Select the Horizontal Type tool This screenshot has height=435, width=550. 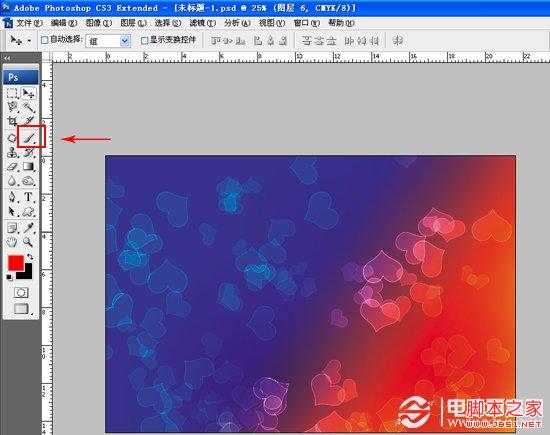coord(28,197)
